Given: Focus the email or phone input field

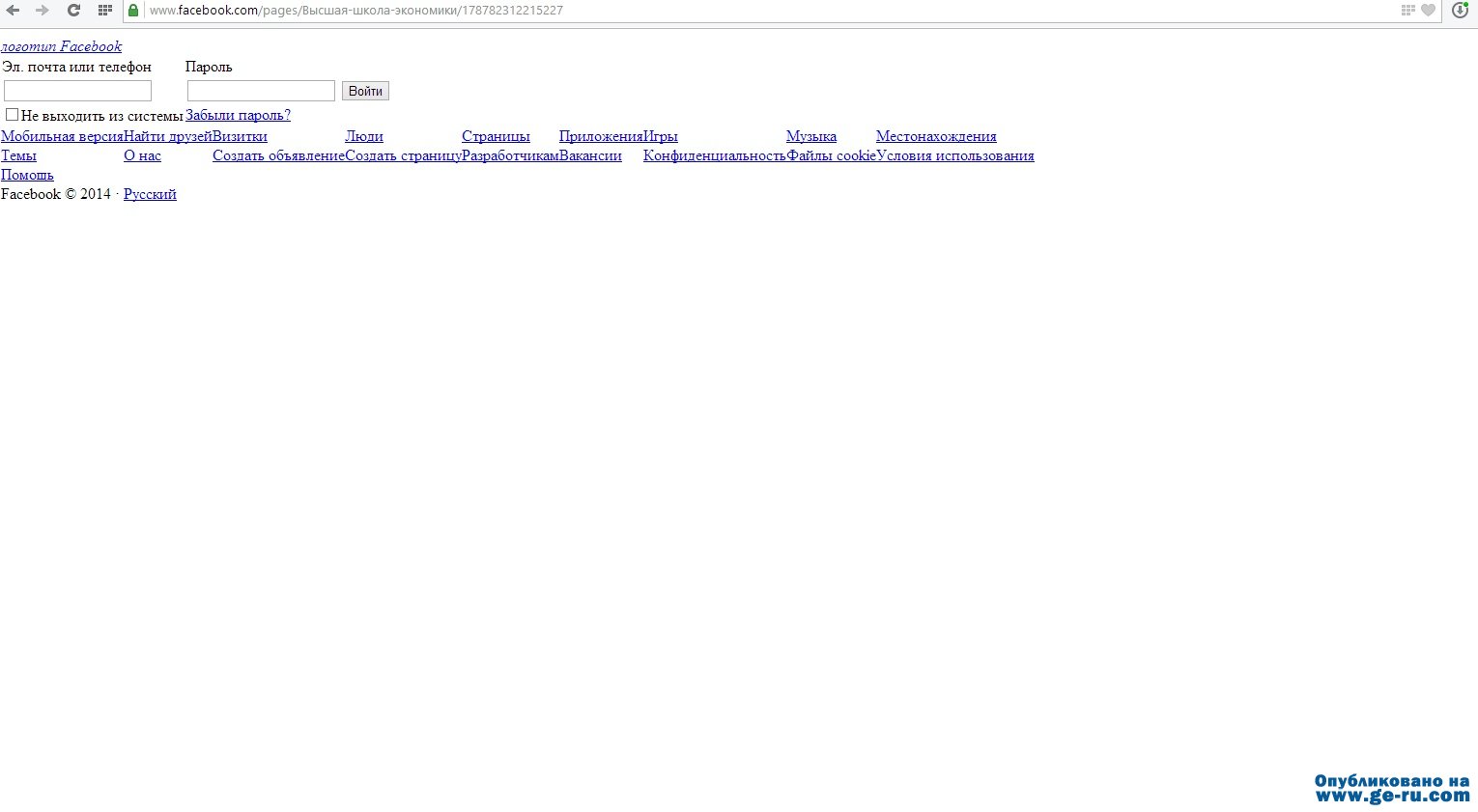Looking at the screenshot, I should tap(78, 91).
